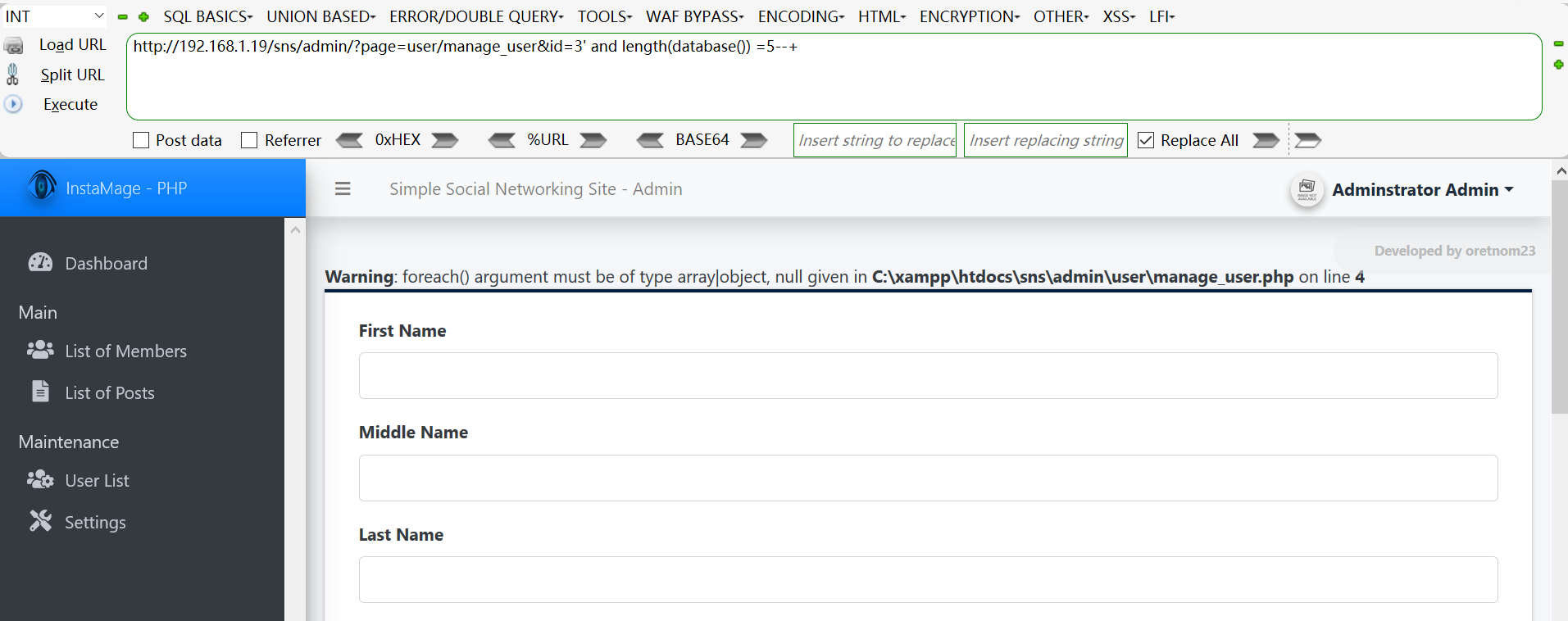Click the User List cog icon
Image resolution: width=1568 pixels, height=621 pixels.
tap(40, 479)
